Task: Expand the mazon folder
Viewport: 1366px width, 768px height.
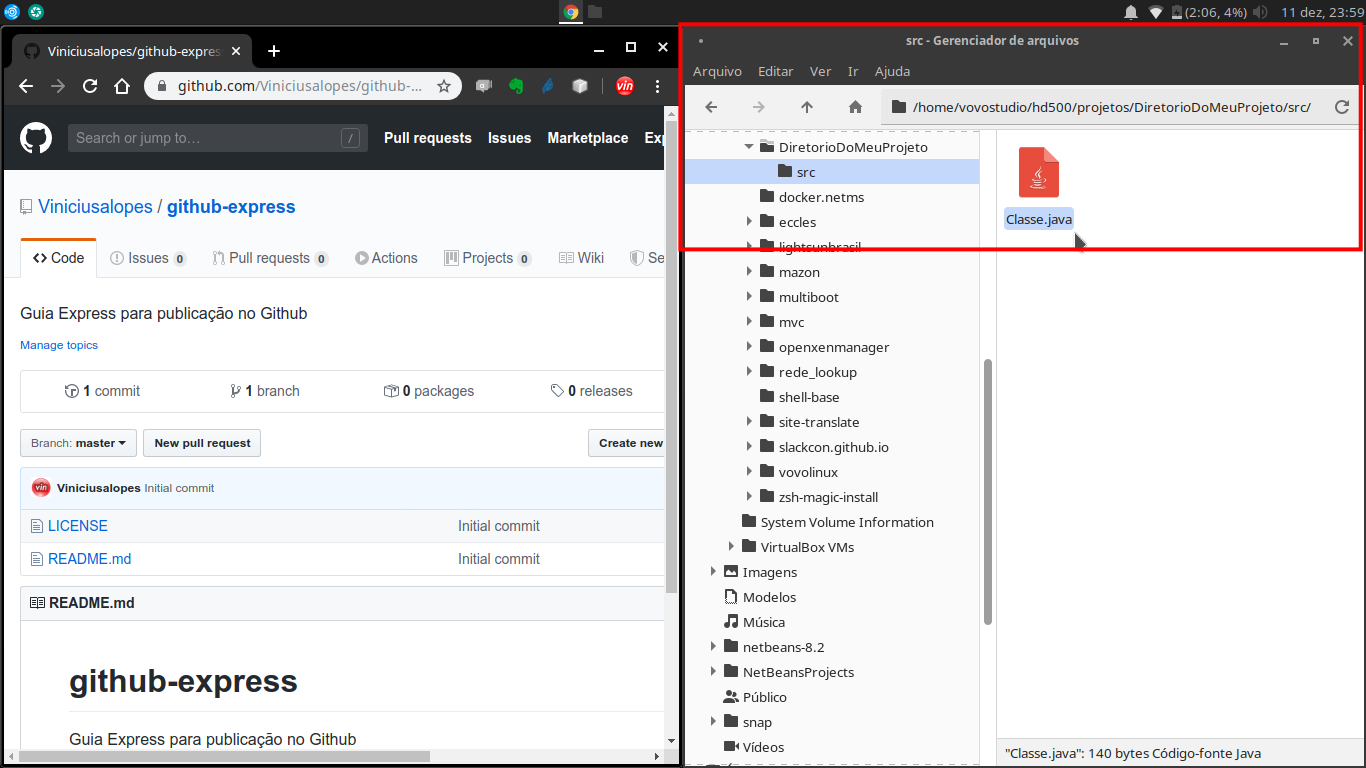Action: [x=749, y=272]
